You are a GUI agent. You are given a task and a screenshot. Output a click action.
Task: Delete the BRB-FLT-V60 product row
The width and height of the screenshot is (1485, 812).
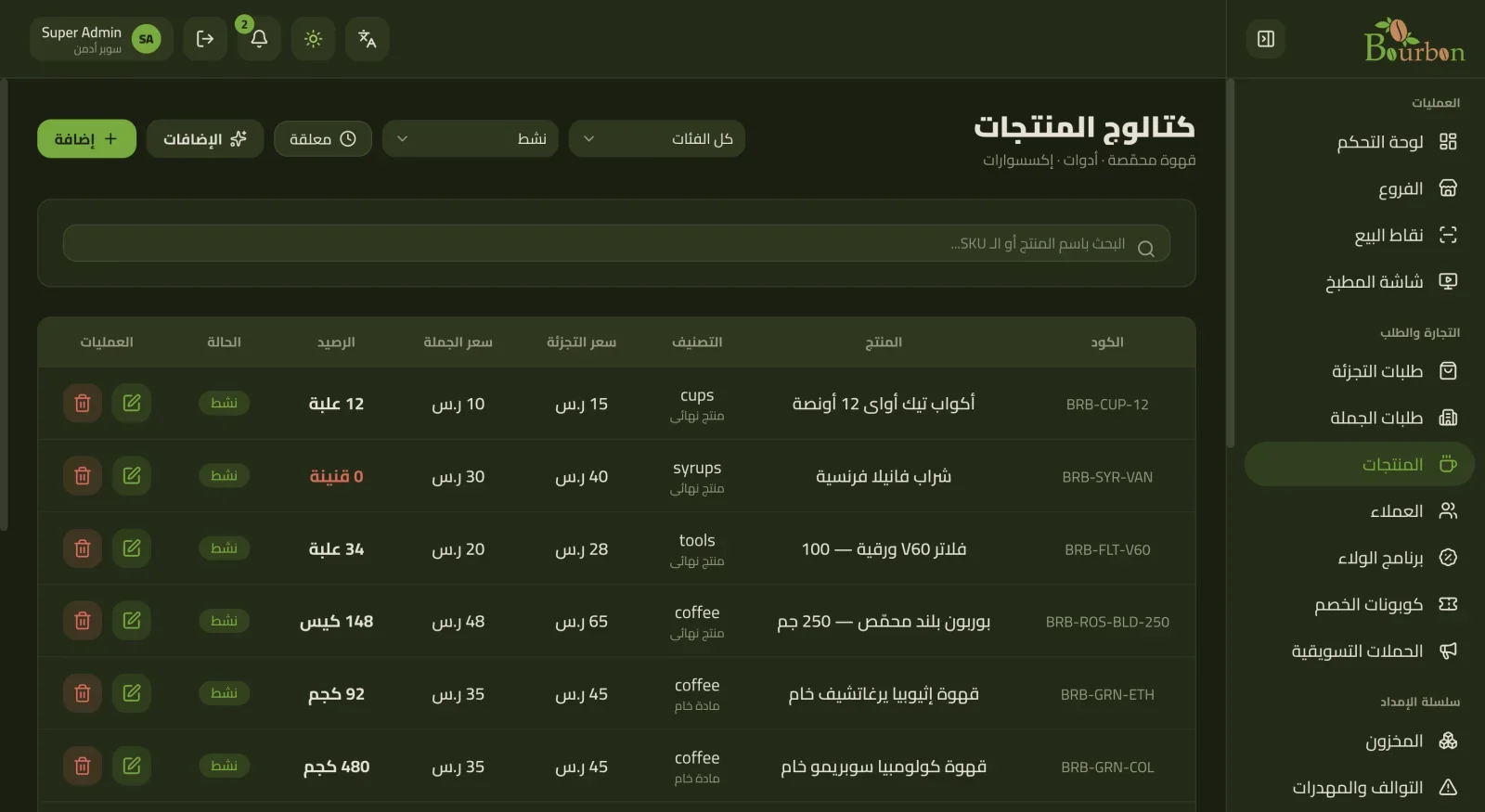83,548
